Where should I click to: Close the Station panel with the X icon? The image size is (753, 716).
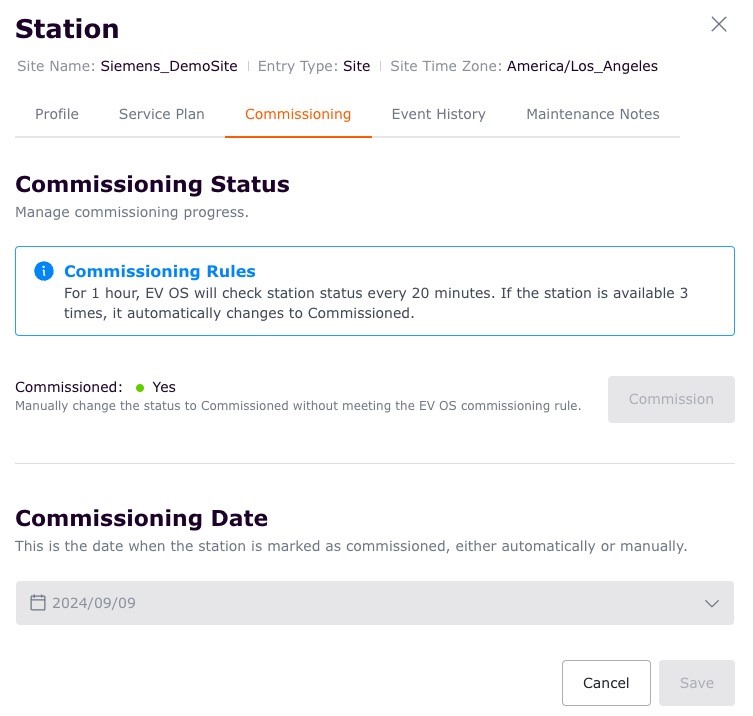718,25
